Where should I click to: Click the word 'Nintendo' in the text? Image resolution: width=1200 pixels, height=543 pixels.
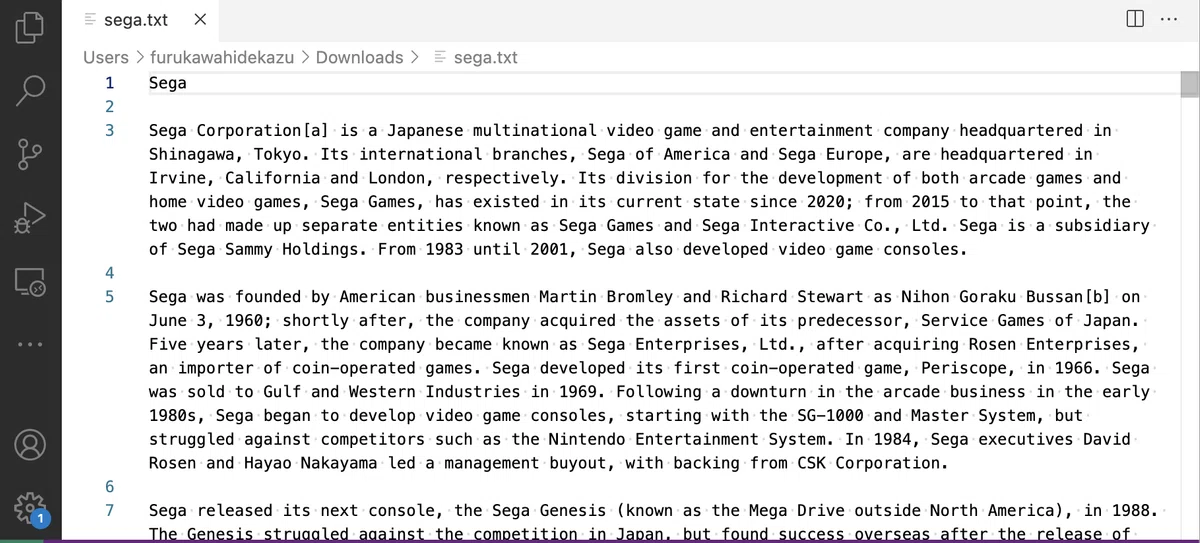pyautogui.click(x=588, y=439)
